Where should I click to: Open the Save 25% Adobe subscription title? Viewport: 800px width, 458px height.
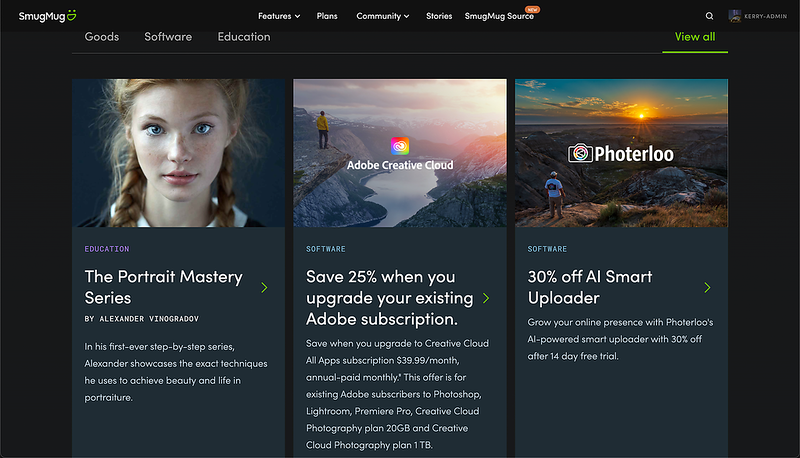click(x=389, y=298)
